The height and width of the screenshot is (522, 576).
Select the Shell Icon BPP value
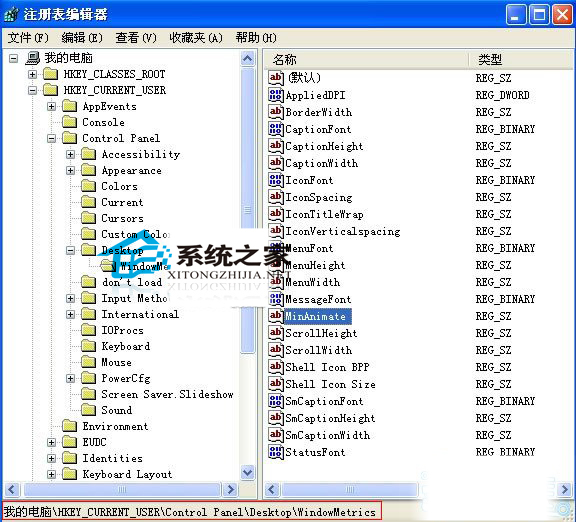[x=327, y=367]
